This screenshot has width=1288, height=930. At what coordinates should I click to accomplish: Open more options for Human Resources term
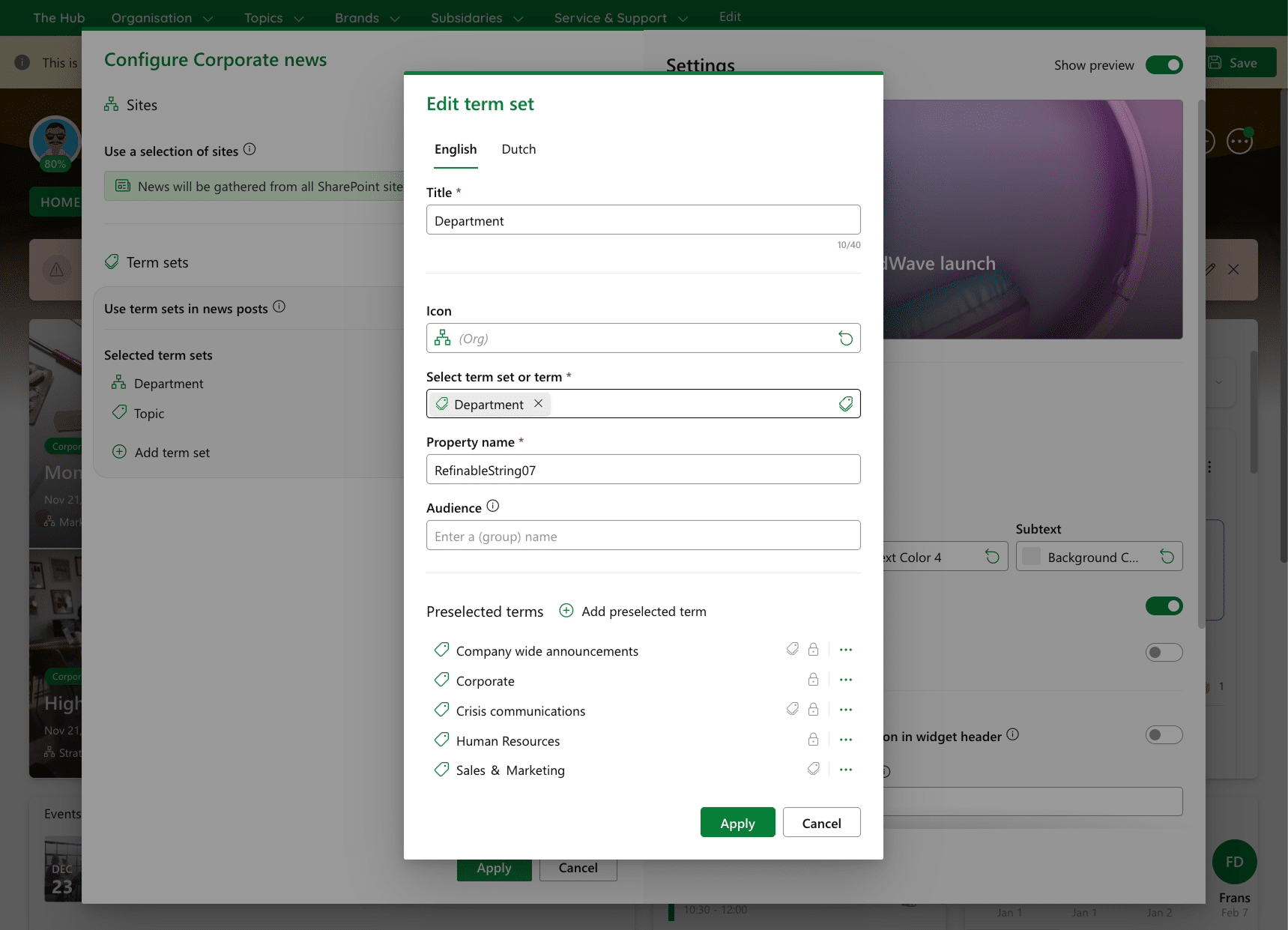(846, 740)
